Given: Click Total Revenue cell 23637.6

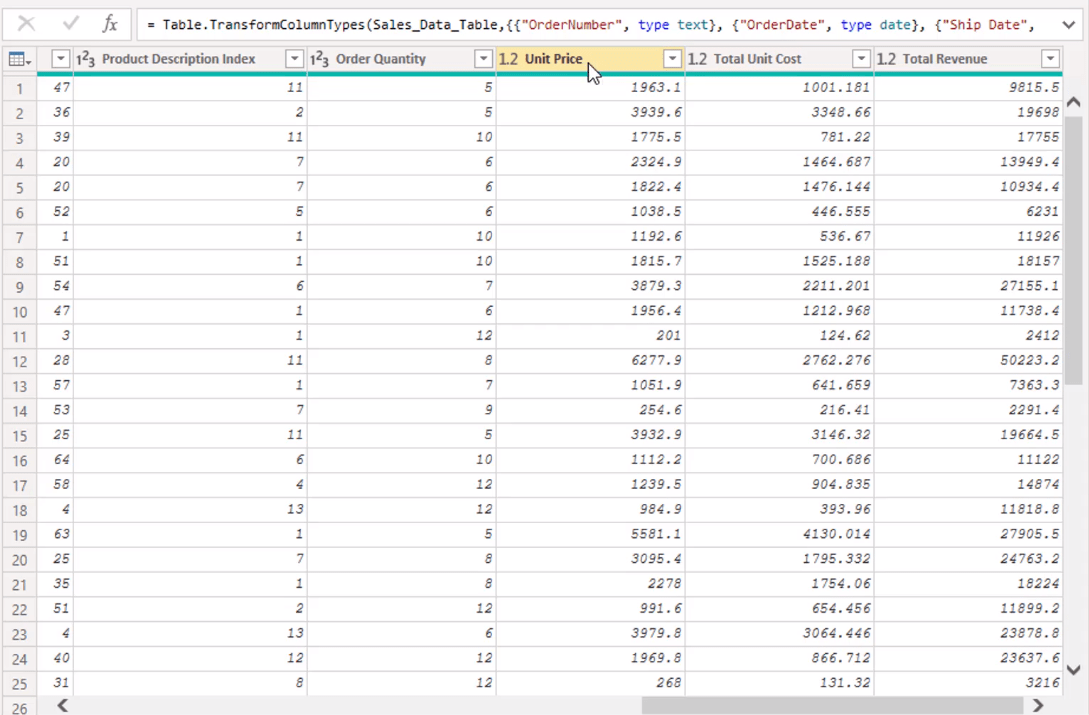Looking at the screenshot, I should pyautogui.click(x=968, y=658).
